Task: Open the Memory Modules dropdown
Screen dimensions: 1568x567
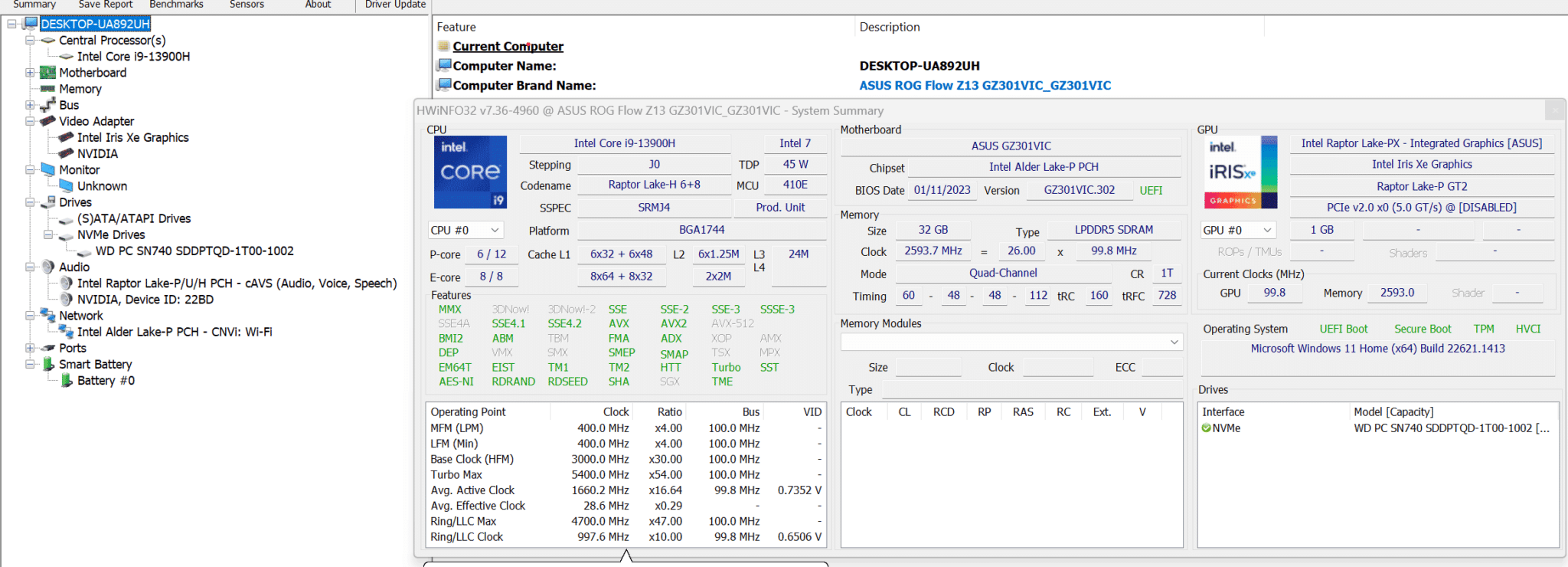Action: [x=1011, y=342]
